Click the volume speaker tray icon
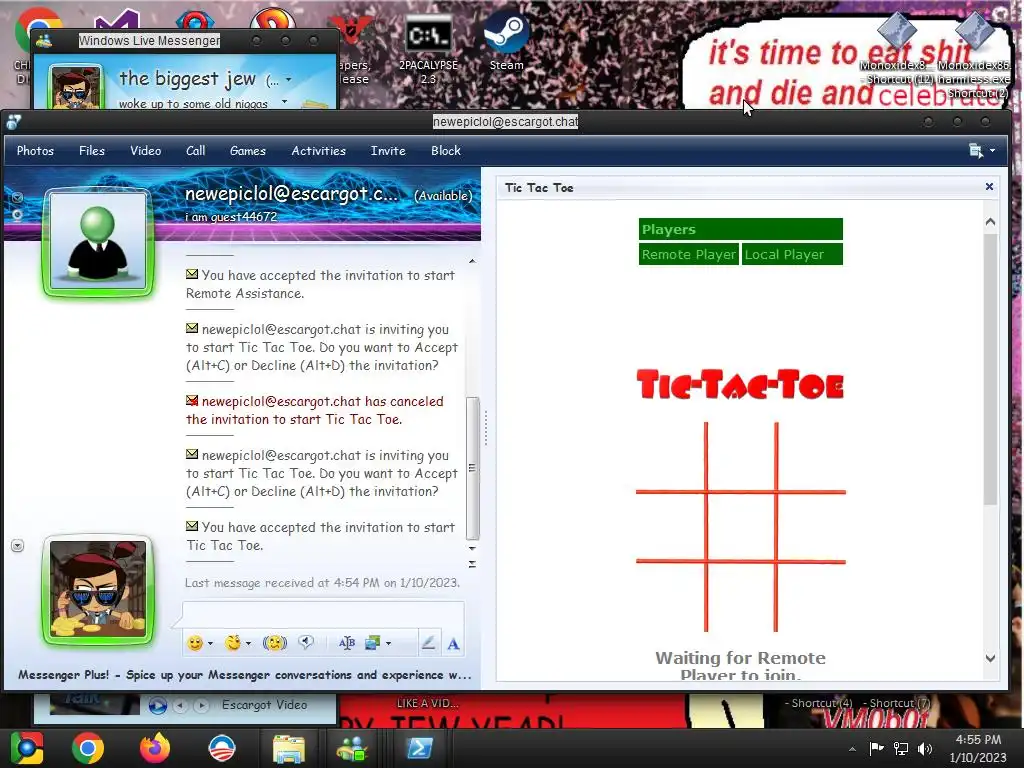The height and width of the screenshot is (768, 1024). pyautogui.click(x=925, y=748)
